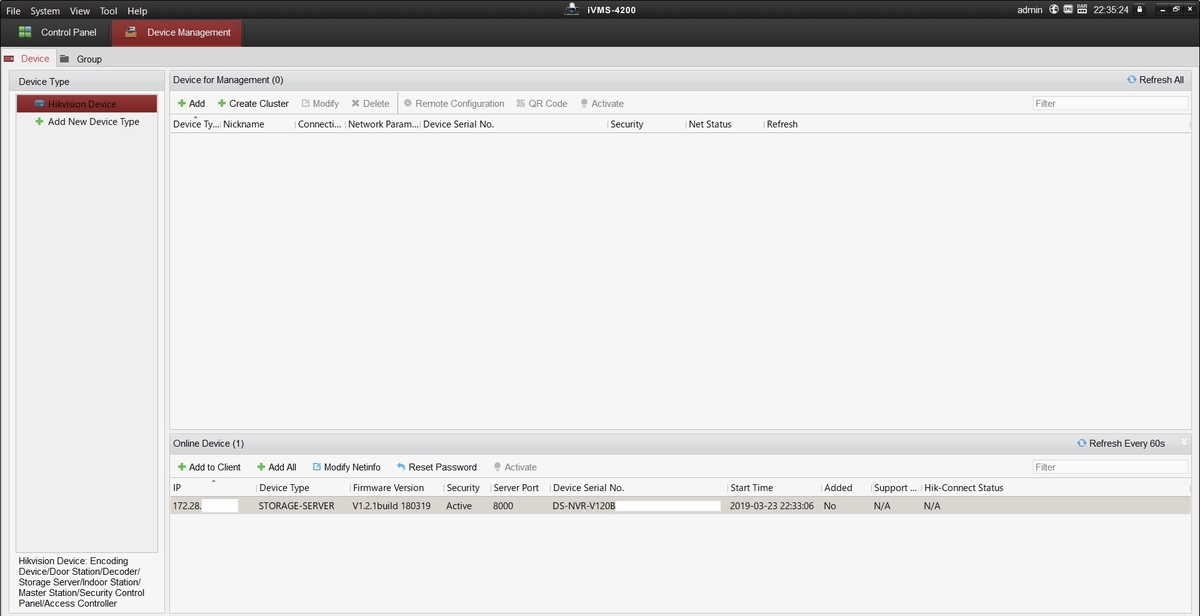Open the File menu

(14, 11)
